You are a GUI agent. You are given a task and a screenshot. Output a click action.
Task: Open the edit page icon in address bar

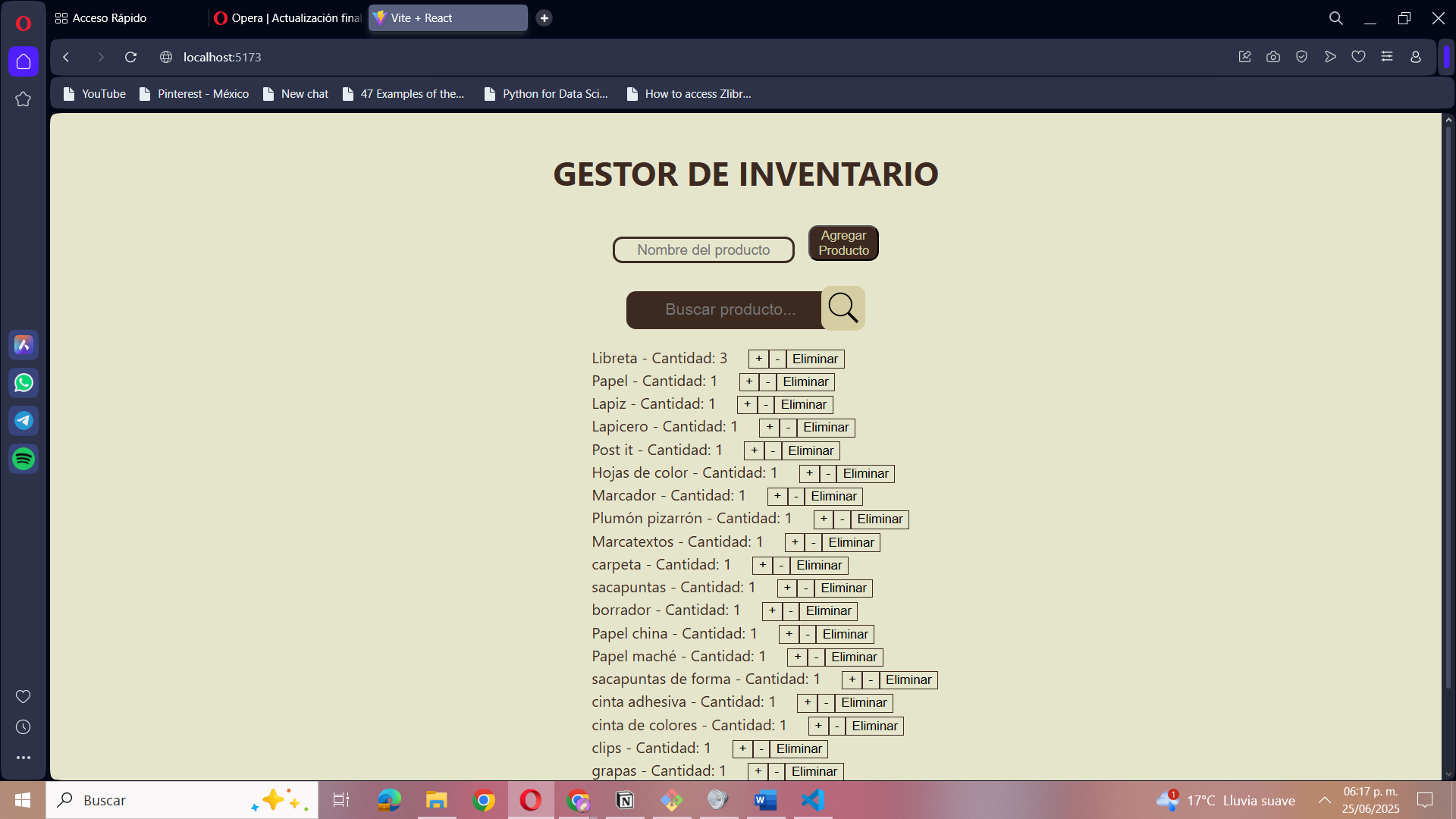tap(1244, 57)
